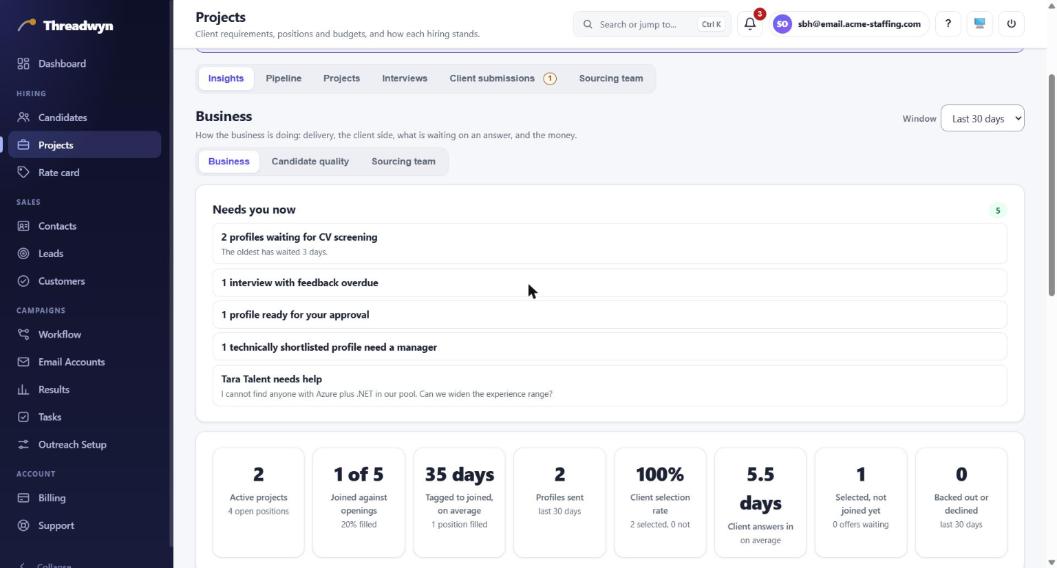Click the Active projects stat card
The height and width of the screenshot is (568, 1057).
(258, 503)
